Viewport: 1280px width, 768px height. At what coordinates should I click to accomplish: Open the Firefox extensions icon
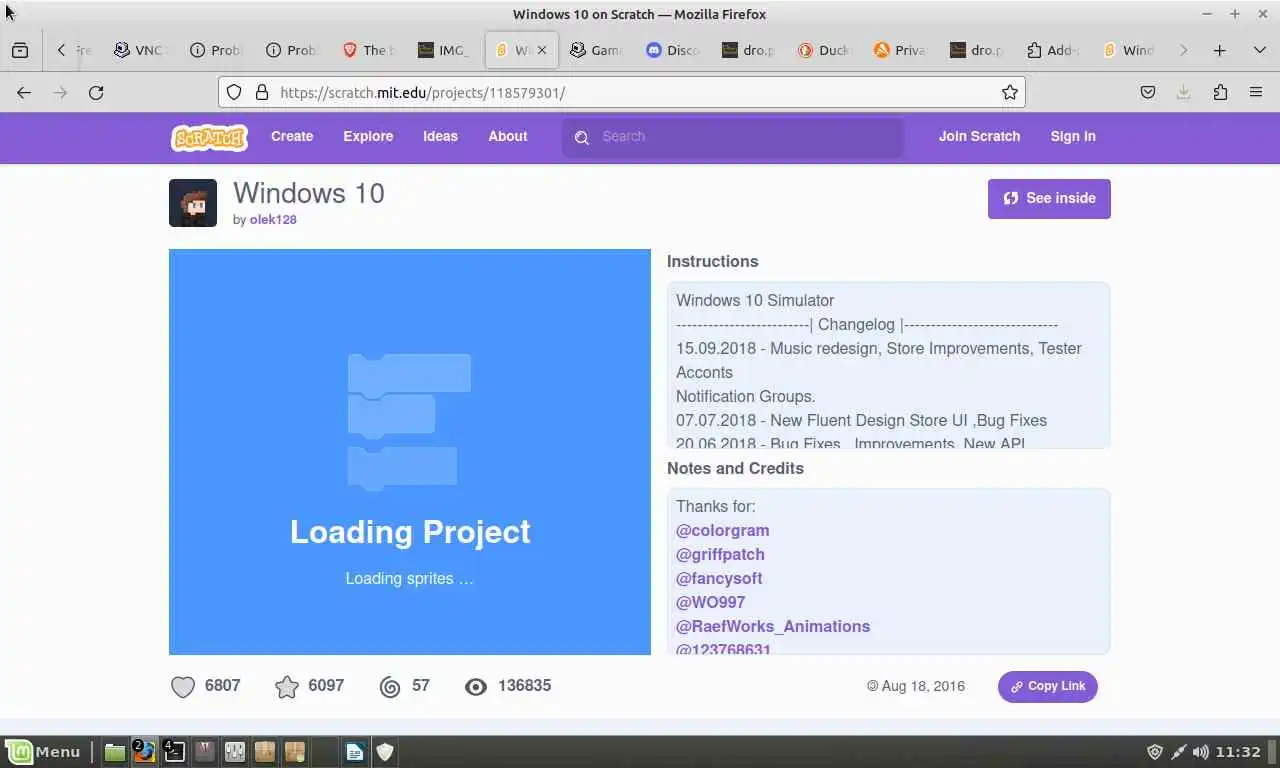point(1220,92)
